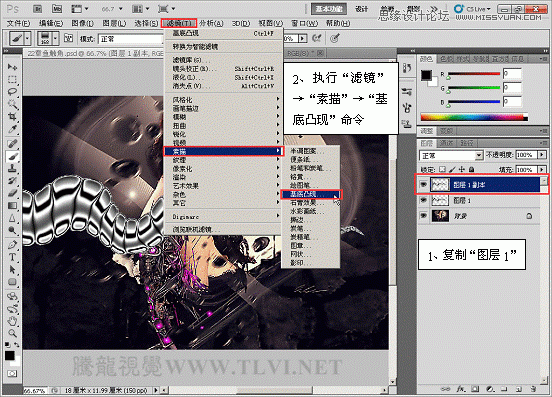Select the Gradient tool
This screenshot has width=552, height=397.
click(x=12, y=206)
